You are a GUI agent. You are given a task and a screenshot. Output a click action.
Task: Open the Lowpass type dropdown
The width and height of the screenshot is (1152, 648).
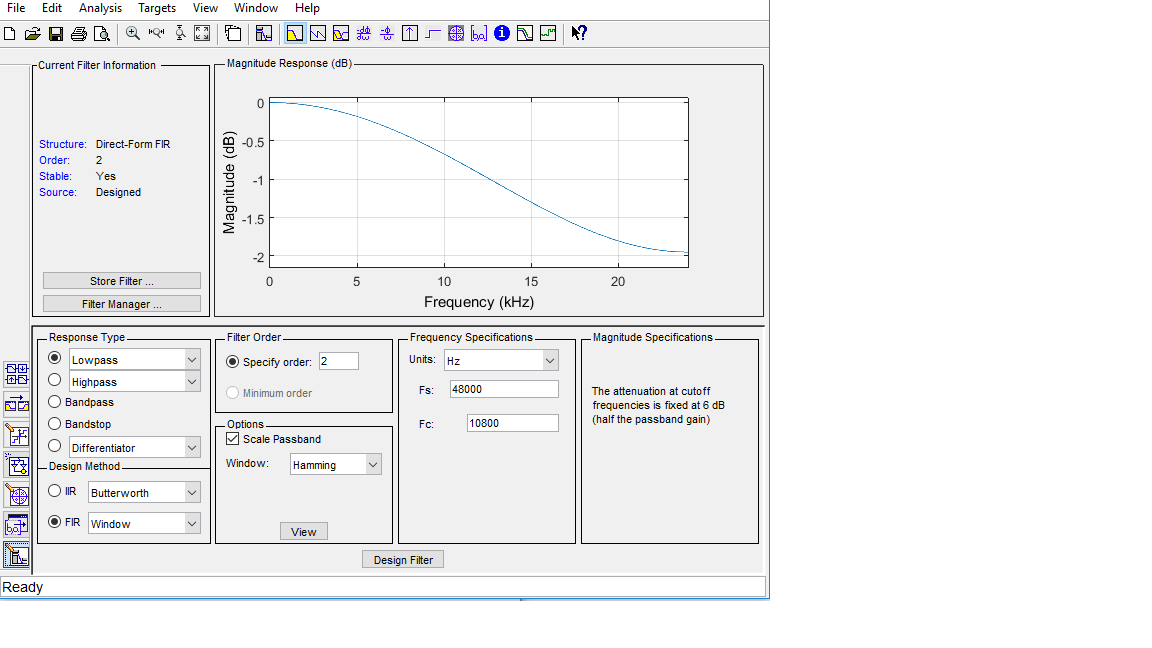(x=134, y=359)
